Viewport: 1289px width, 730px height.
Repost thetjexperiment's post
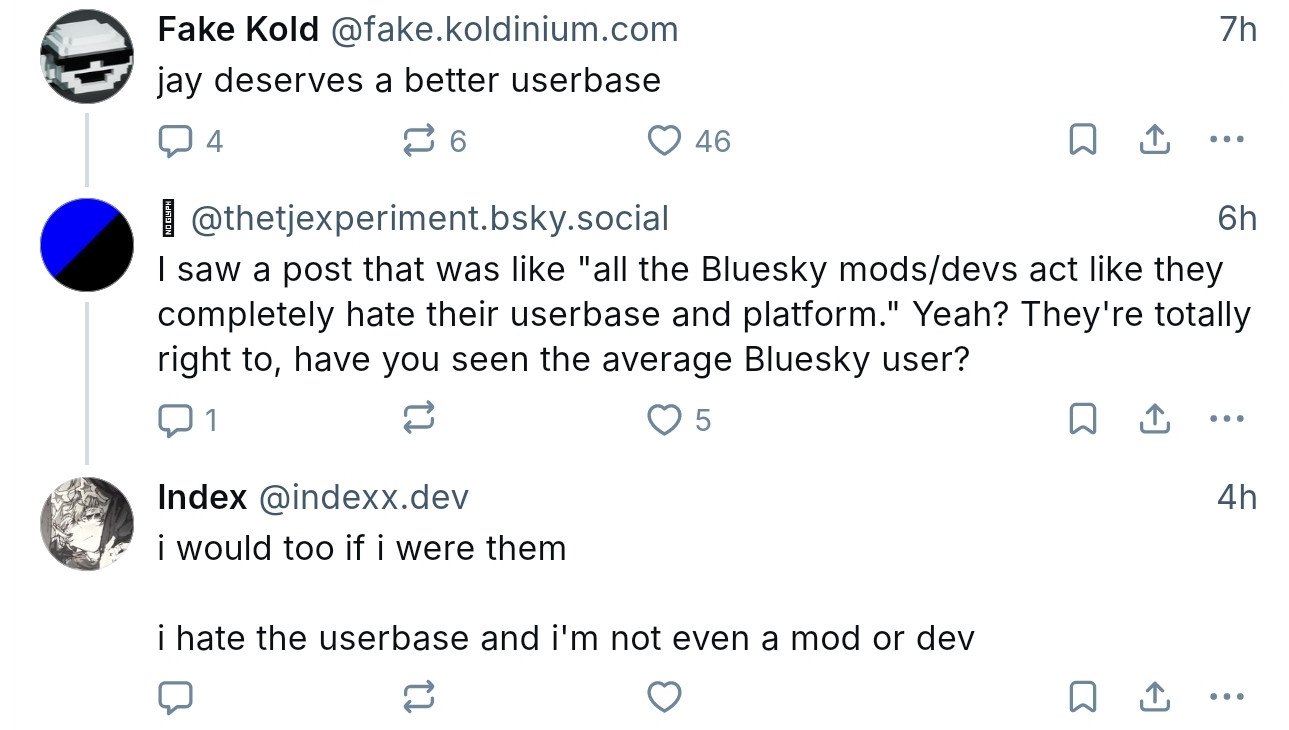(x=418, y=420)
